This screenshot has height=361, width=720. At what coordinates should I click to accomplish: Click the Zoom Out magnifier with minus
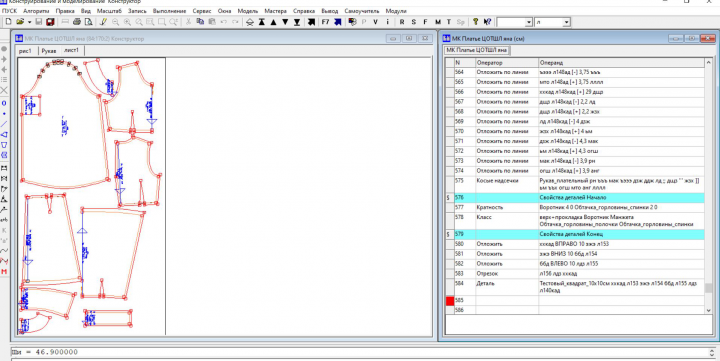[x=115, y=22]
